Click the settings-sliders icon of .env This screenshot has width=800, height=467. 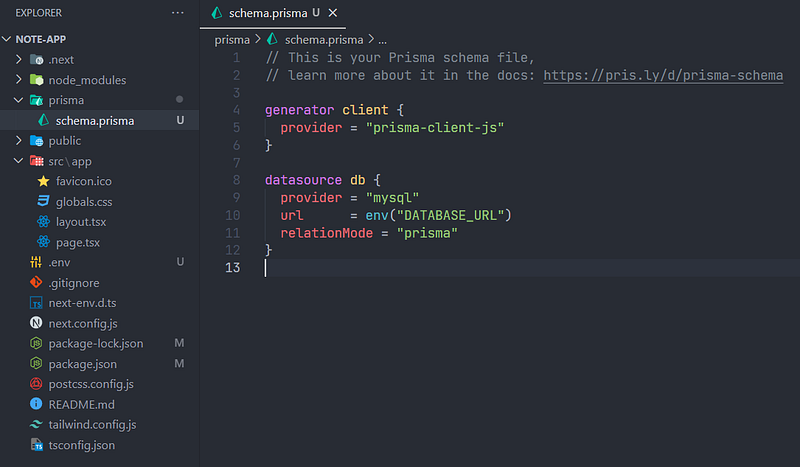[36, 262]
